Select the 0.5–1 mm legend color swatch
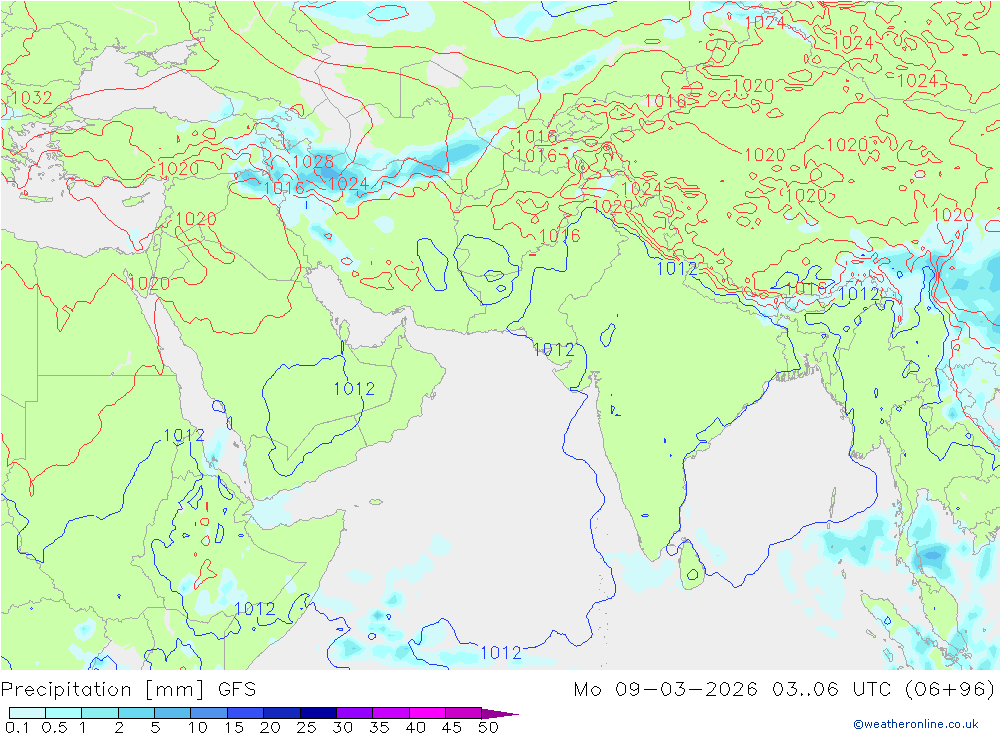 [x=64, y=713]
